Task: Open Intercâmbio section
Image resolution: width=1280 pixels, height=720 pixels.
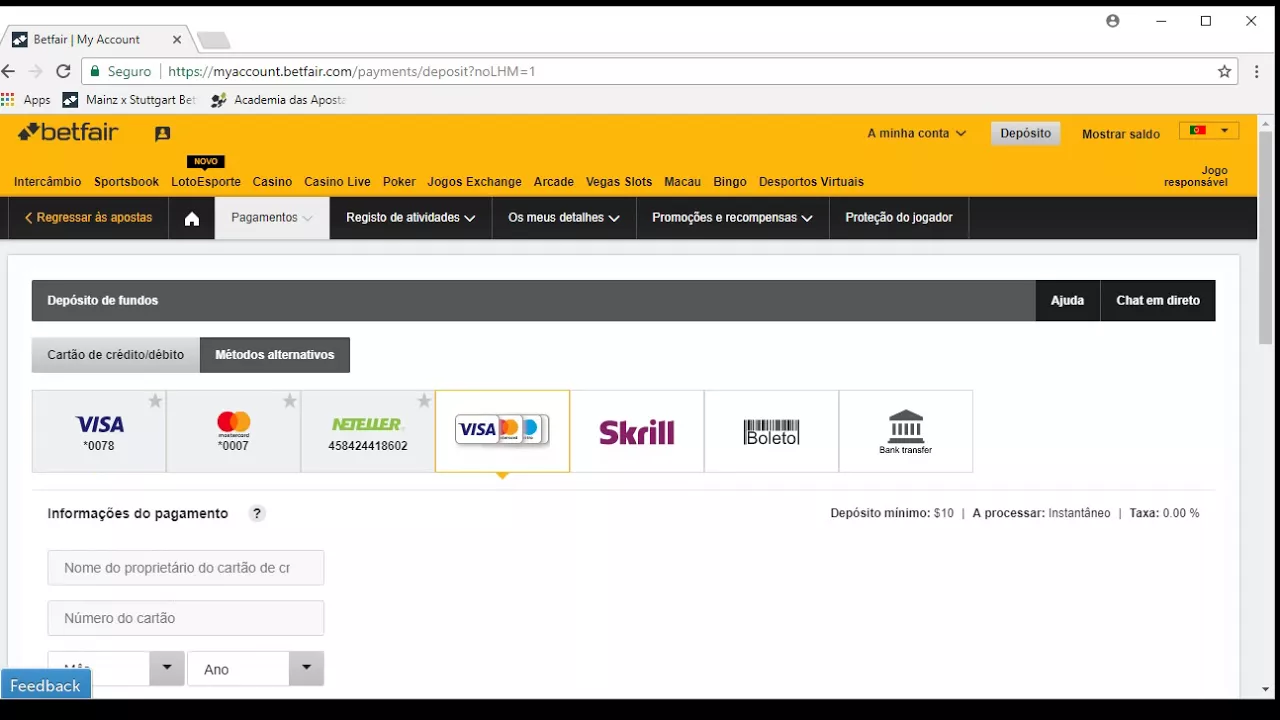Action: point(48,182)
